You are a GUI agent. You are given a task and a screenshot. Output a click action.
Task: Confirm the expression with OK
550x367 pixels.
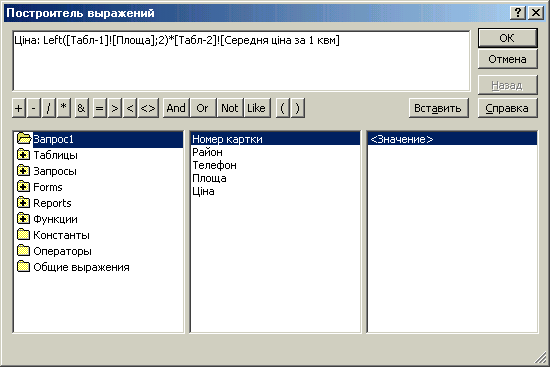507,38
